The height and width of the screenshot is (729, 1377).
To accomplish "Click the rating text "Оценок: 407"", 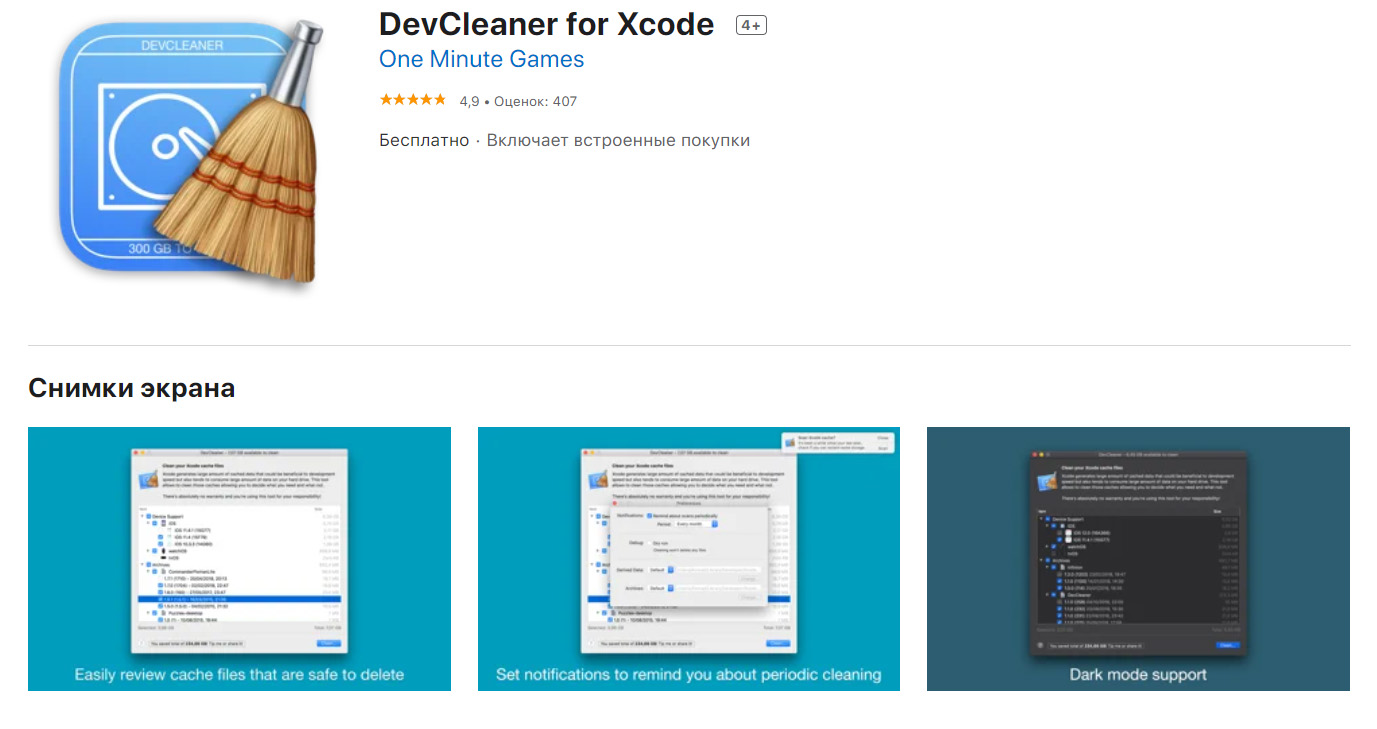I will [x=535, y=101].
